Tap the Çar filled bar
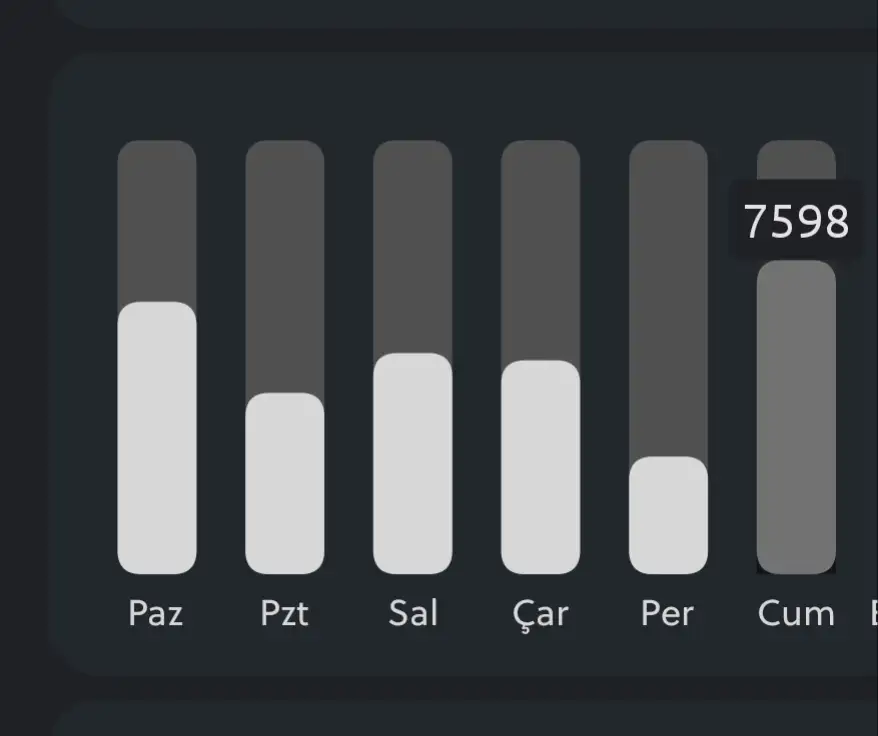The image size is (878, 736). [540, 467]
